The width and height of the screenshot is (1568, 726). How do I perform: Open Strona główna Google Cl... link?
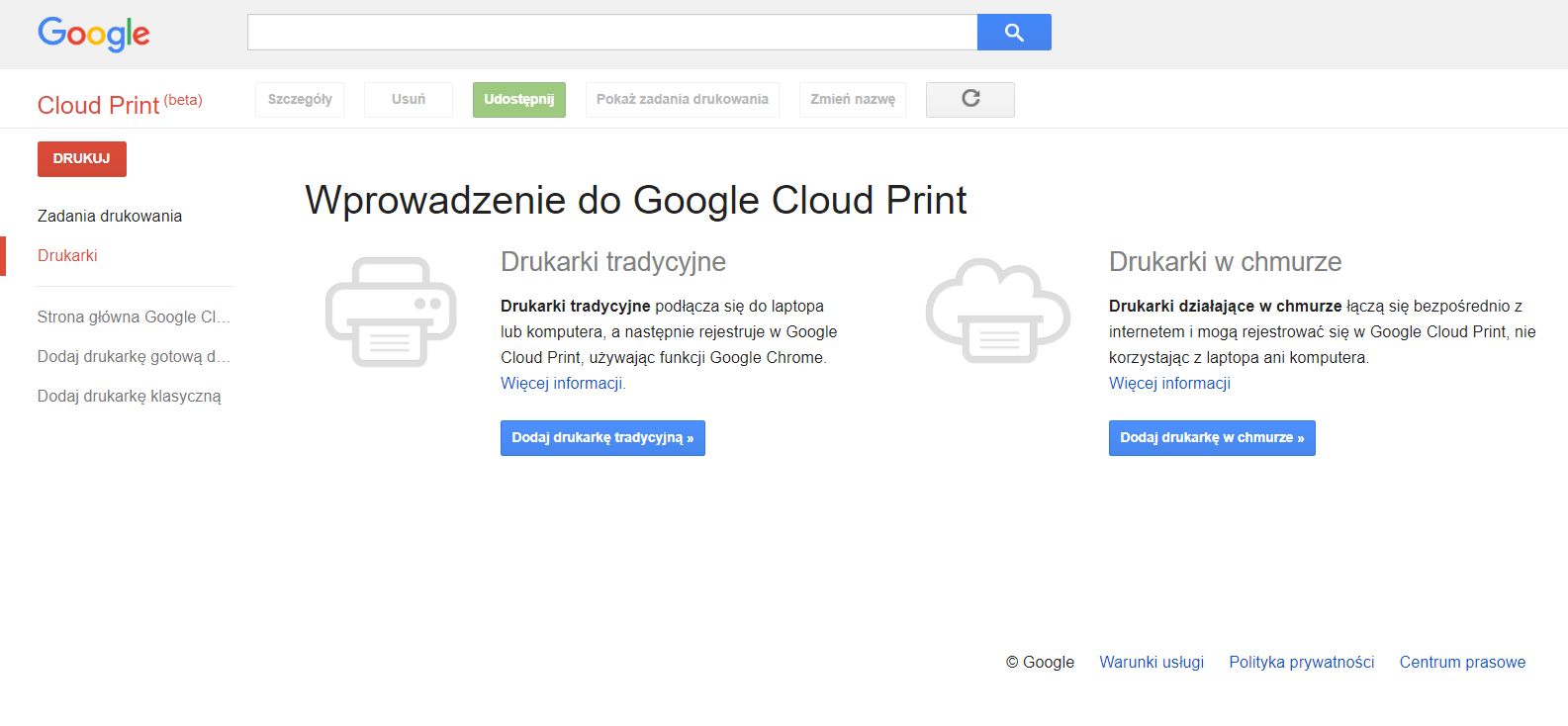[134, 317]
